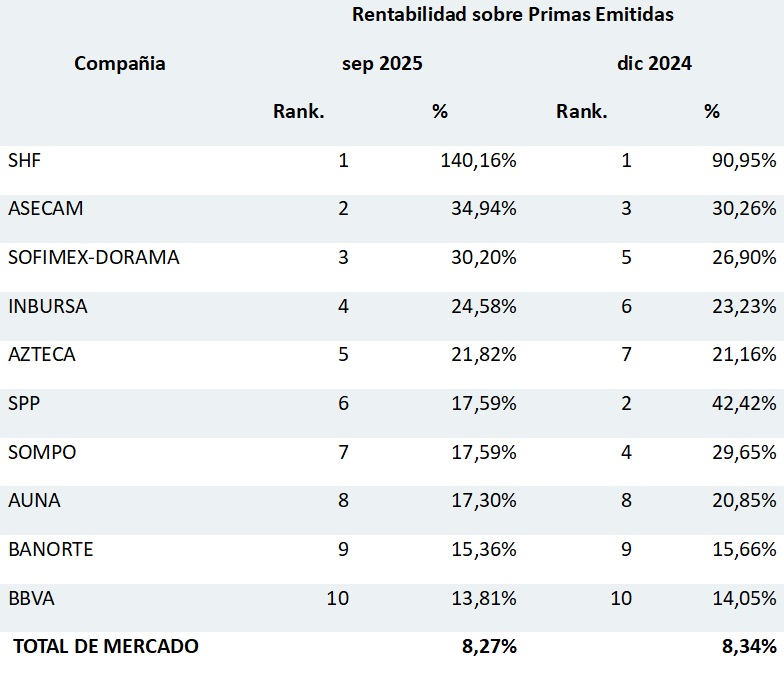This screenshot has height=674, width=784.
Task: Select the SOMPO company cell
Action: [x=41, y=452]
